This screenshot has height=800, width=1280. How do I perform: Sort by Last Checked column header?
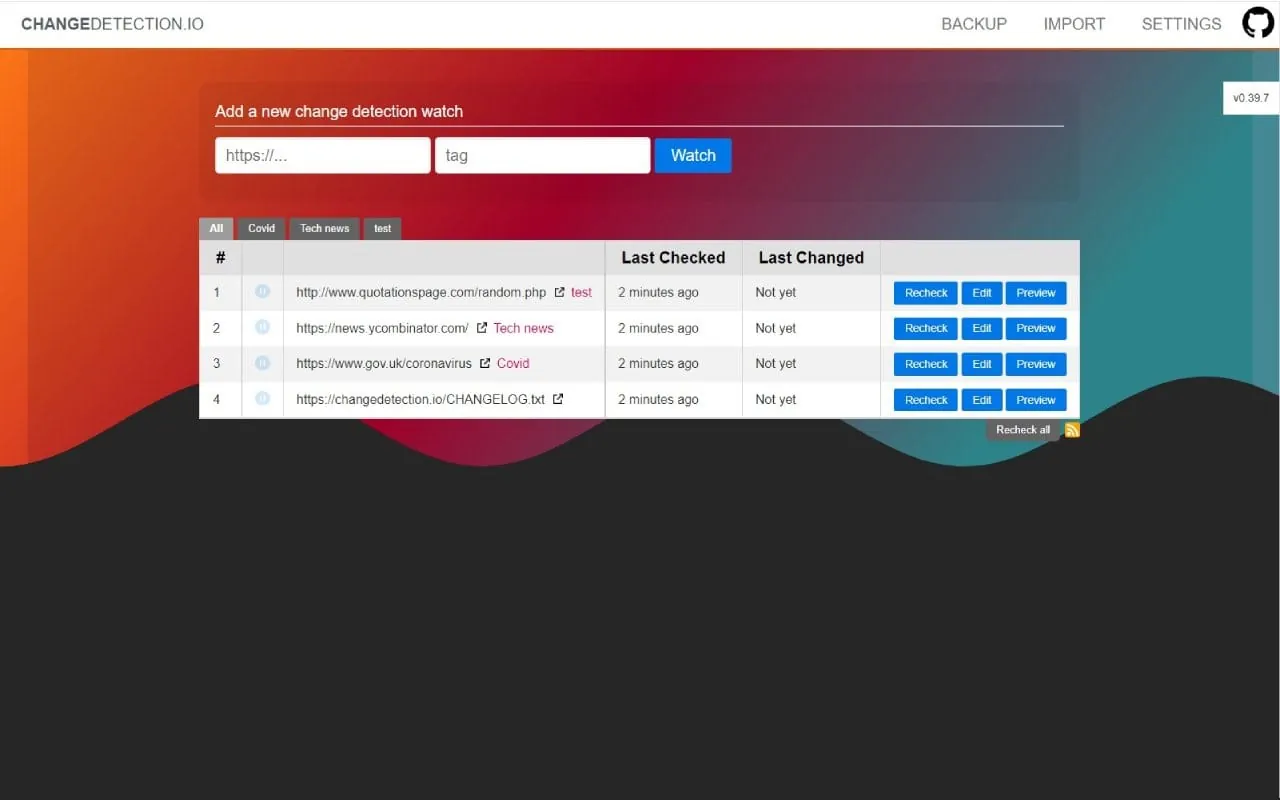click(x=673, y=257)
